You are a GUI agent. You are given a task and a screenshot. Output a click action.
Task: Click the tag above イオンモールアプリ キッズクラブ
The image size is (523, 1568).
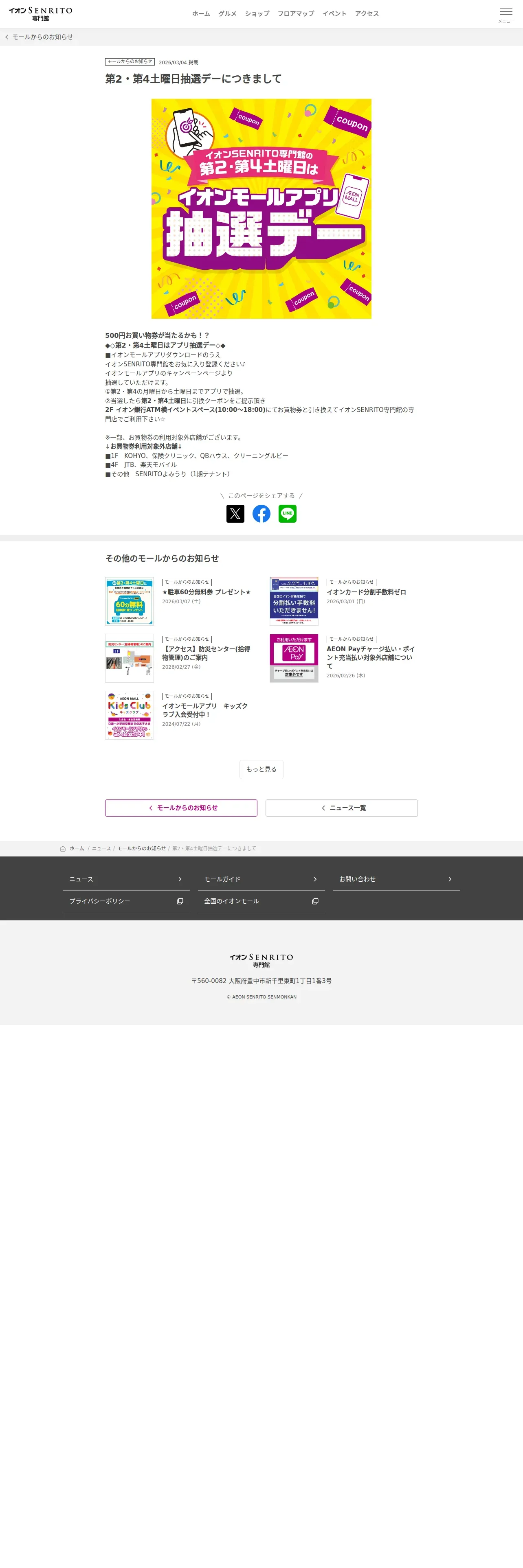(187, 696)
